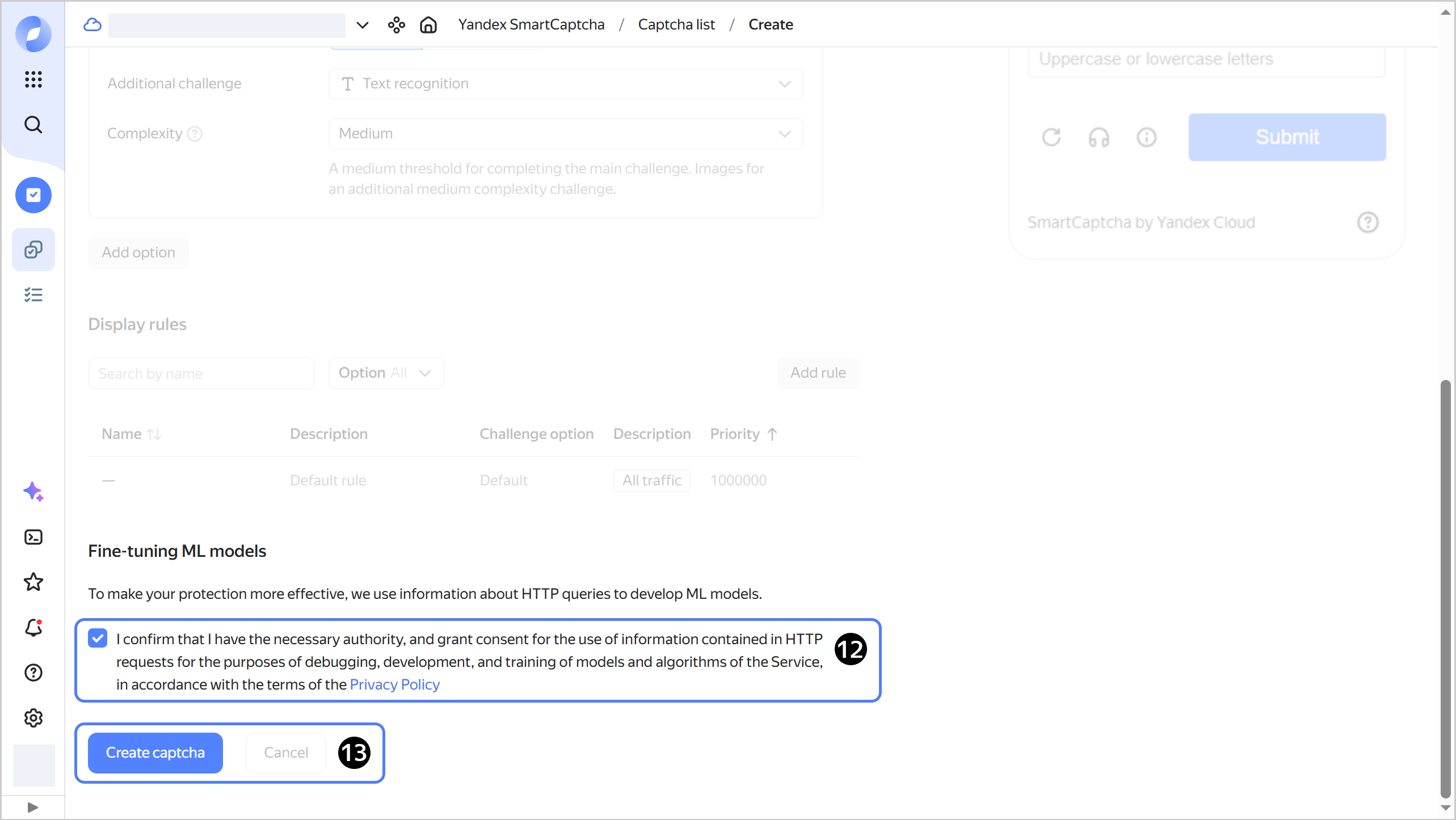Screen dimensions: 1456x820
Task: Open the cloud shell terminal icon
Action: click(x=33, y=537)
